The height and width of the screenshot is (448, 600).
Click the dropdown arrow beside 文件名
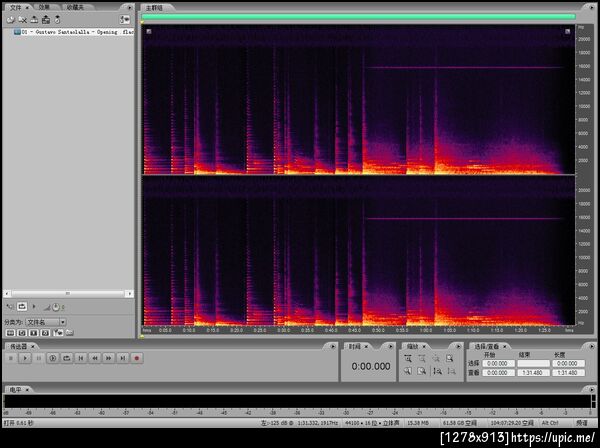63,322
